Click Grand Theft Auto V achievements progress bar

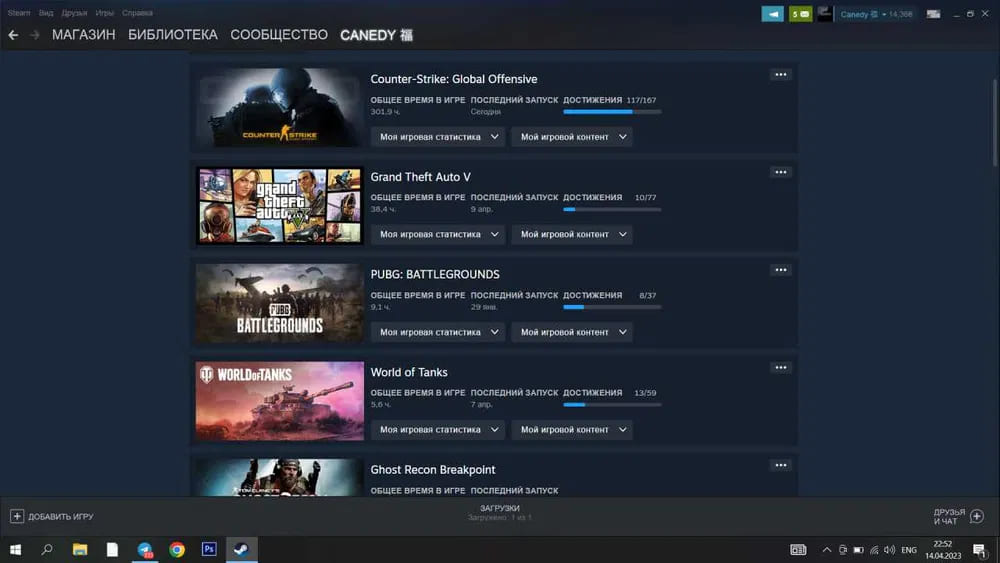tap(612, 209)
